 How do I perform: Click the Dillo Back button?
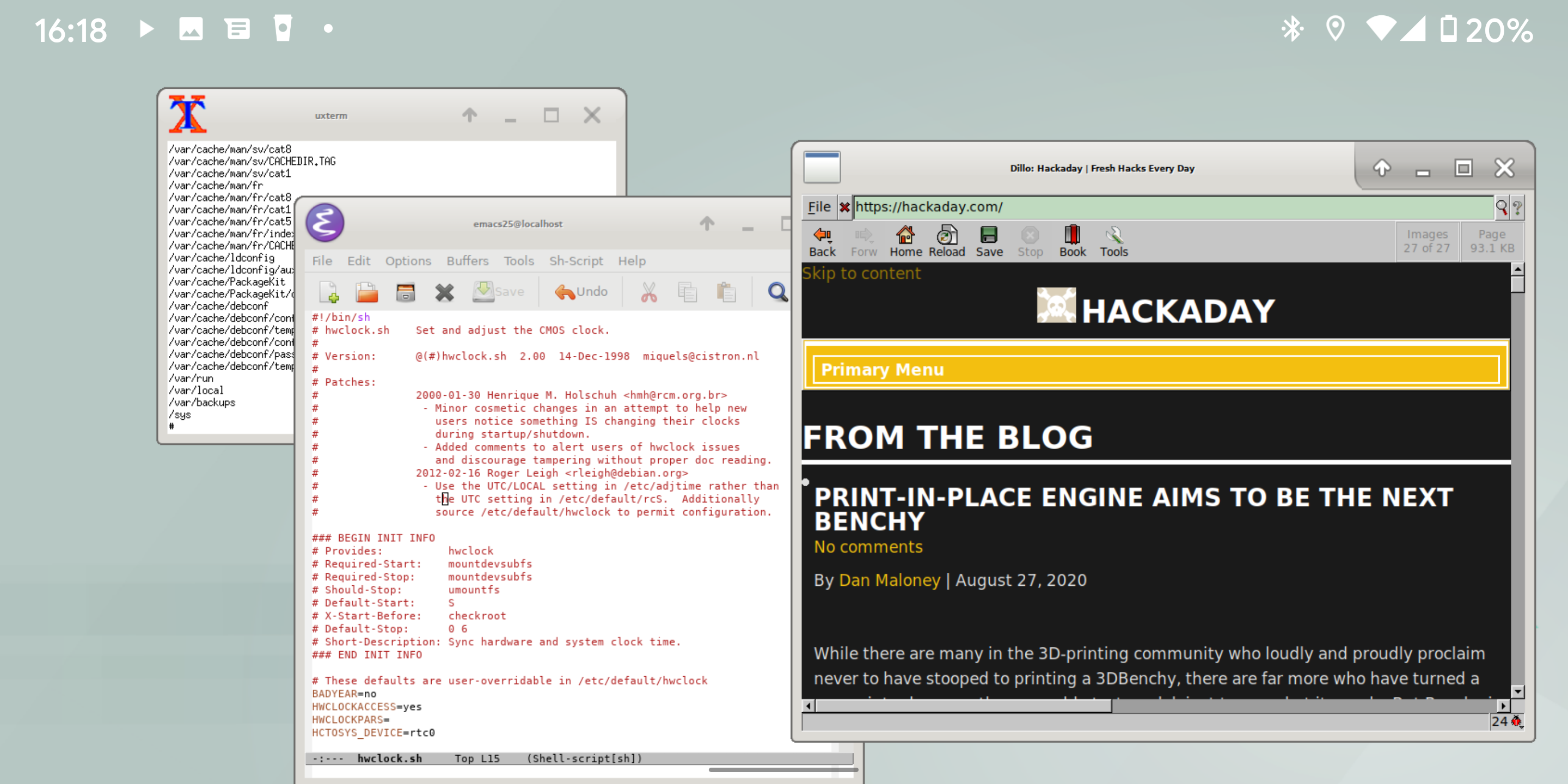823,240
